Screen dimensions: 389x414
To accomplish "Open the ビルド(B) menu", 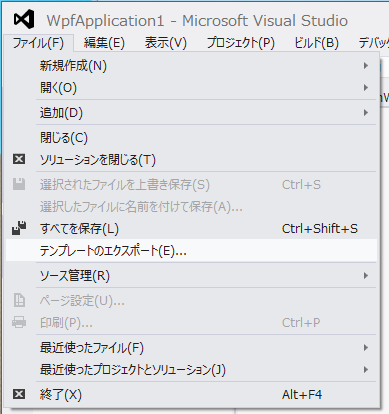I will click(316, 43).
